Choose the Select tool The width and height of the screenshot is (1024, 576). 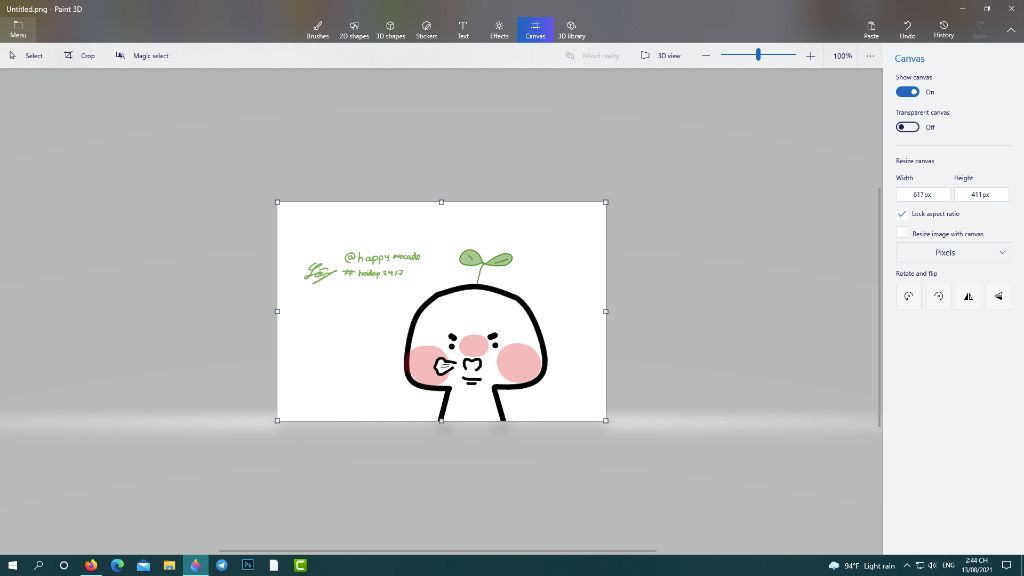26,56
